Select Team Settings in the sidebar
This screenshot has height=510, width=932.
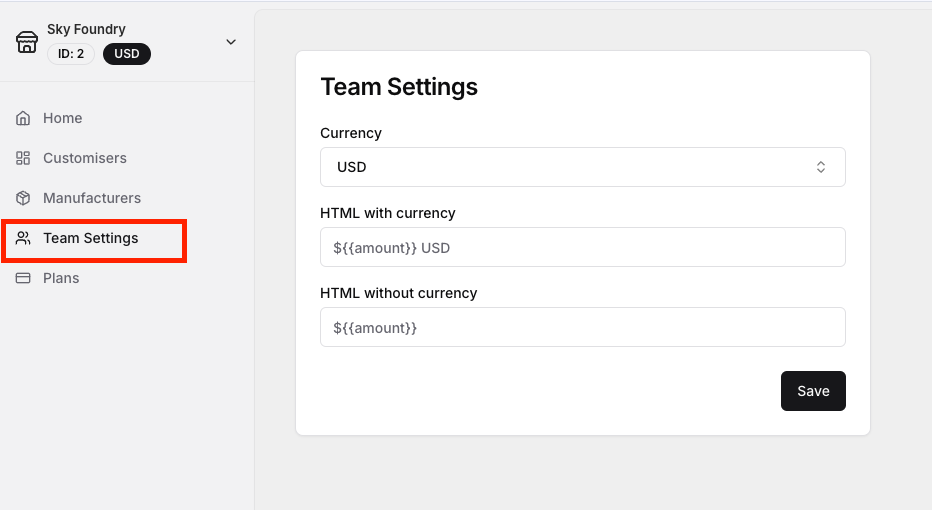(91, 238)
